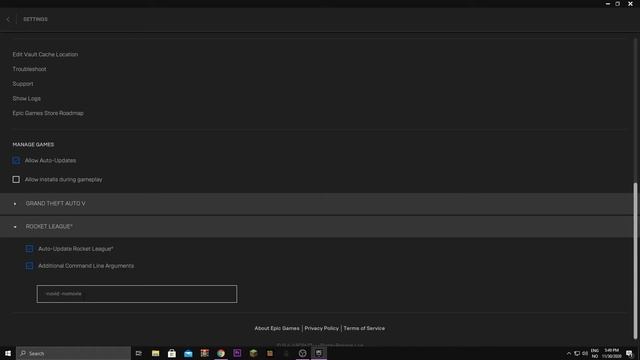Click the settings page vertical scrollbar
This screenshot has height=360, width=640.
click(635, 261)
